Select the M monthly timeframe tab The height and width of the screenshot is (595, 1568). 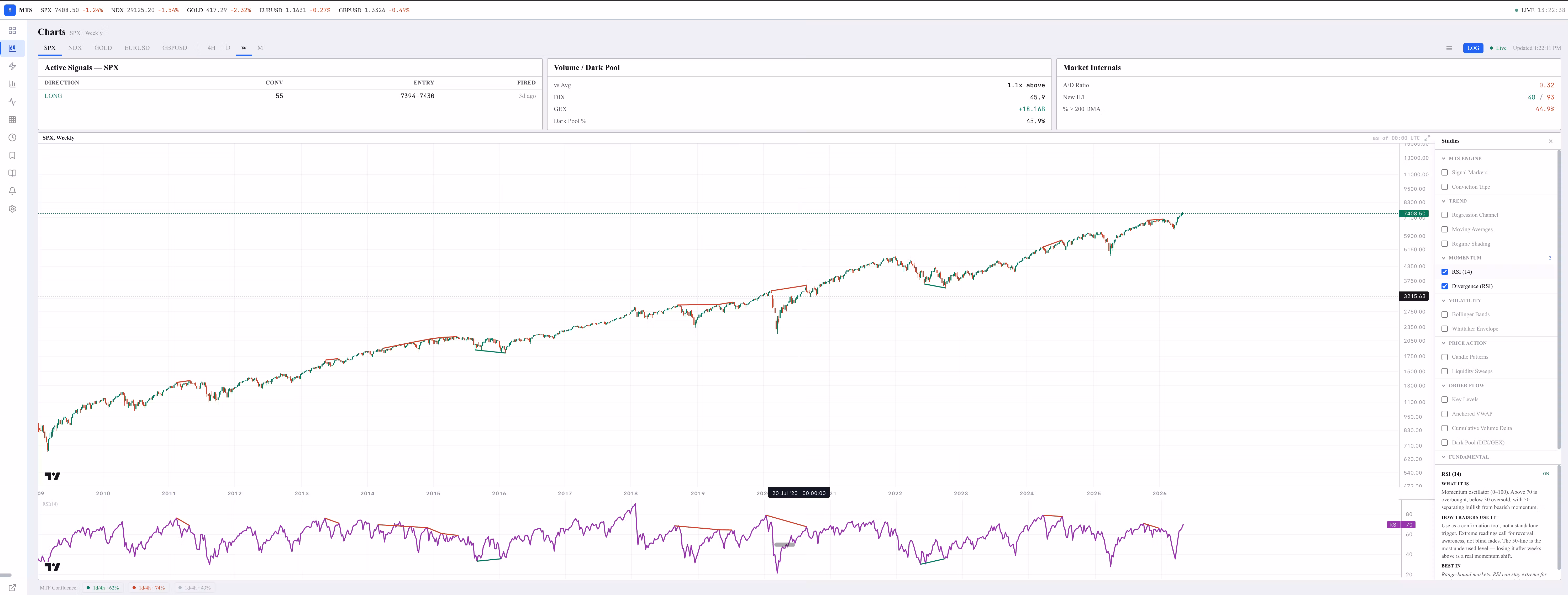(x=260, y=48)
